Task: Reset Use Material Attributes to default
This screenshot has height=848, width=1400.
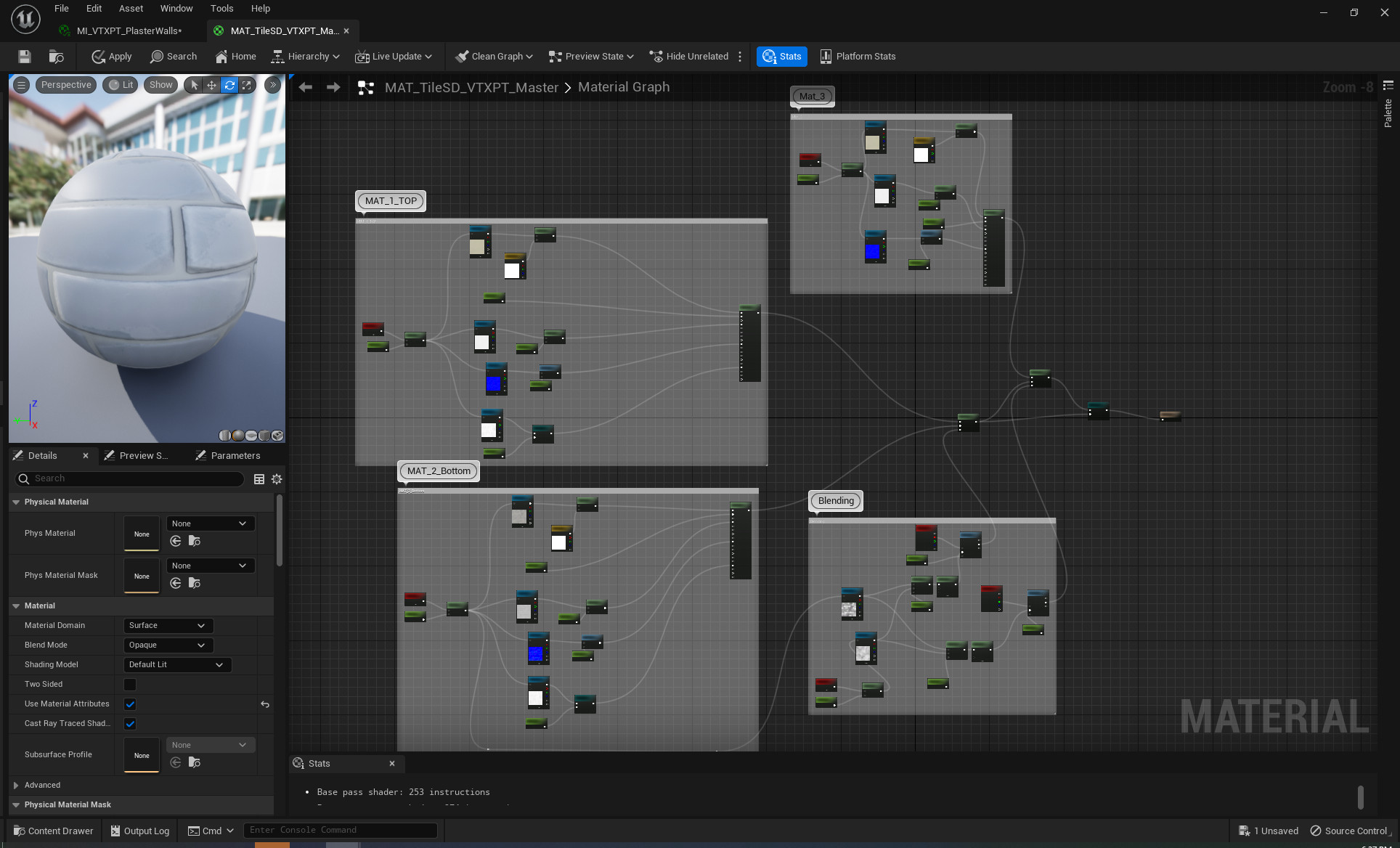Action: pyautogui.click(x=265, y=704)
